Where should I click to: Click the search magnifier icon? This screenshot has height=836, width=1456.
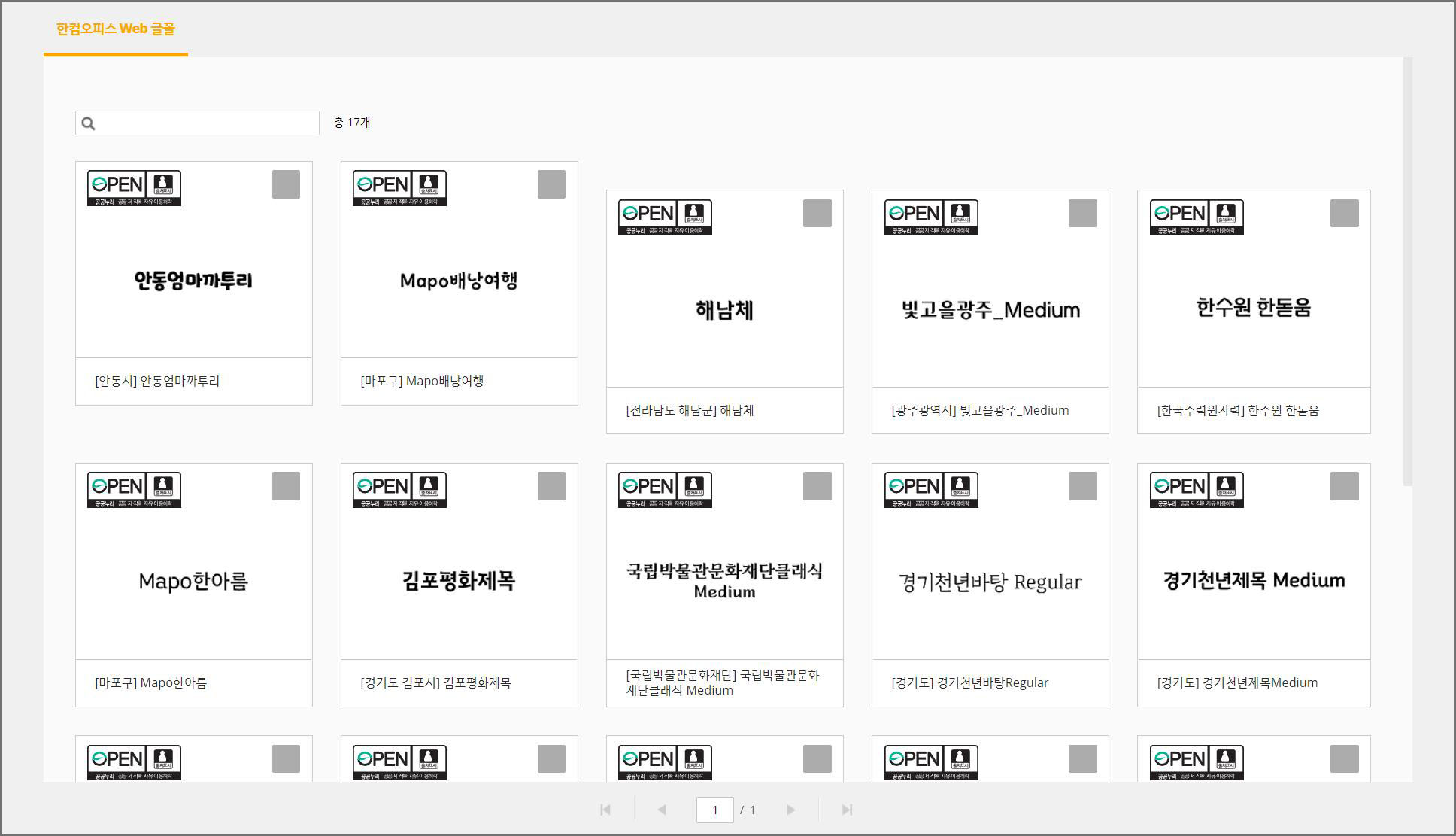[x=88, y=123]
